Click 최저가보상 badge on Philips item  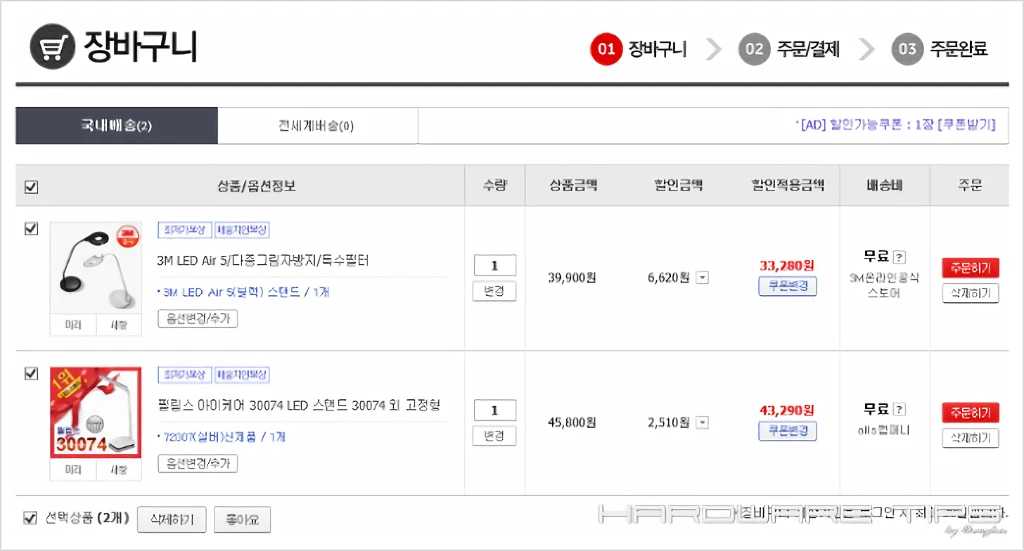(x=184, y=375)
